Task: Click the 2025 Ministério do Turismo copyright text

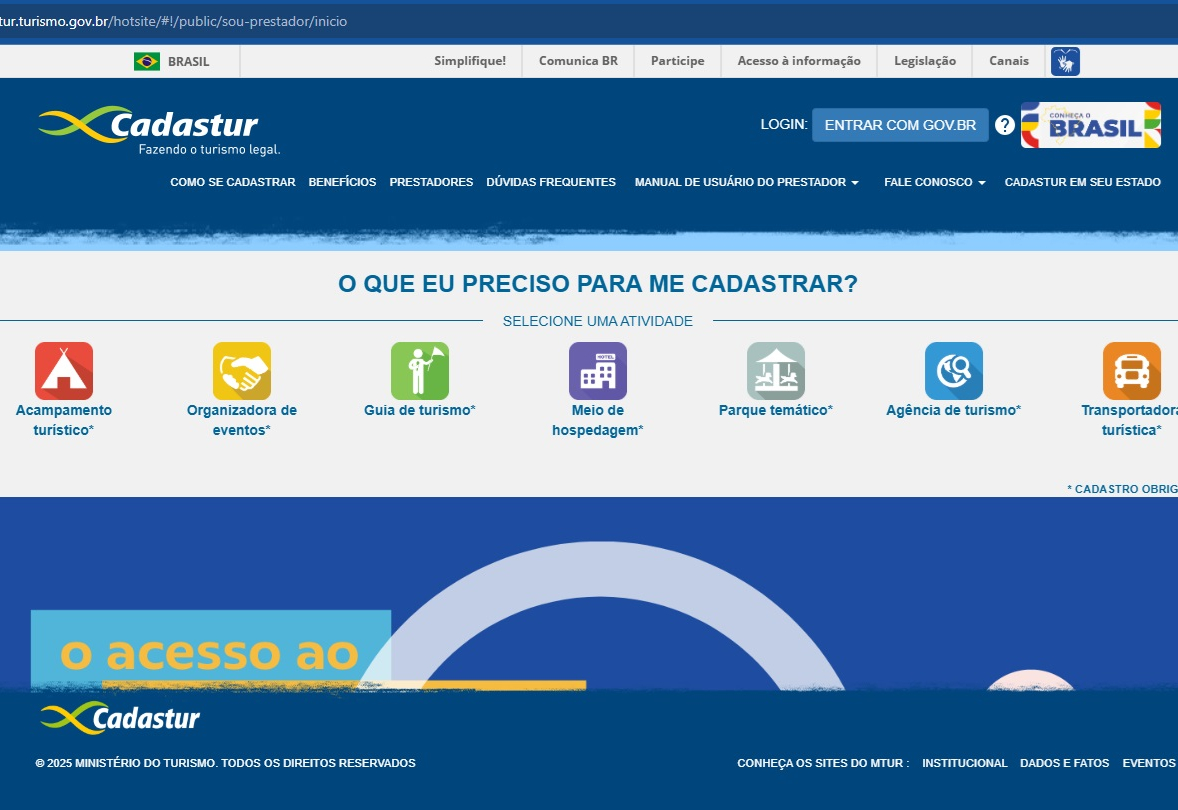Action: [x=225, y=763]
